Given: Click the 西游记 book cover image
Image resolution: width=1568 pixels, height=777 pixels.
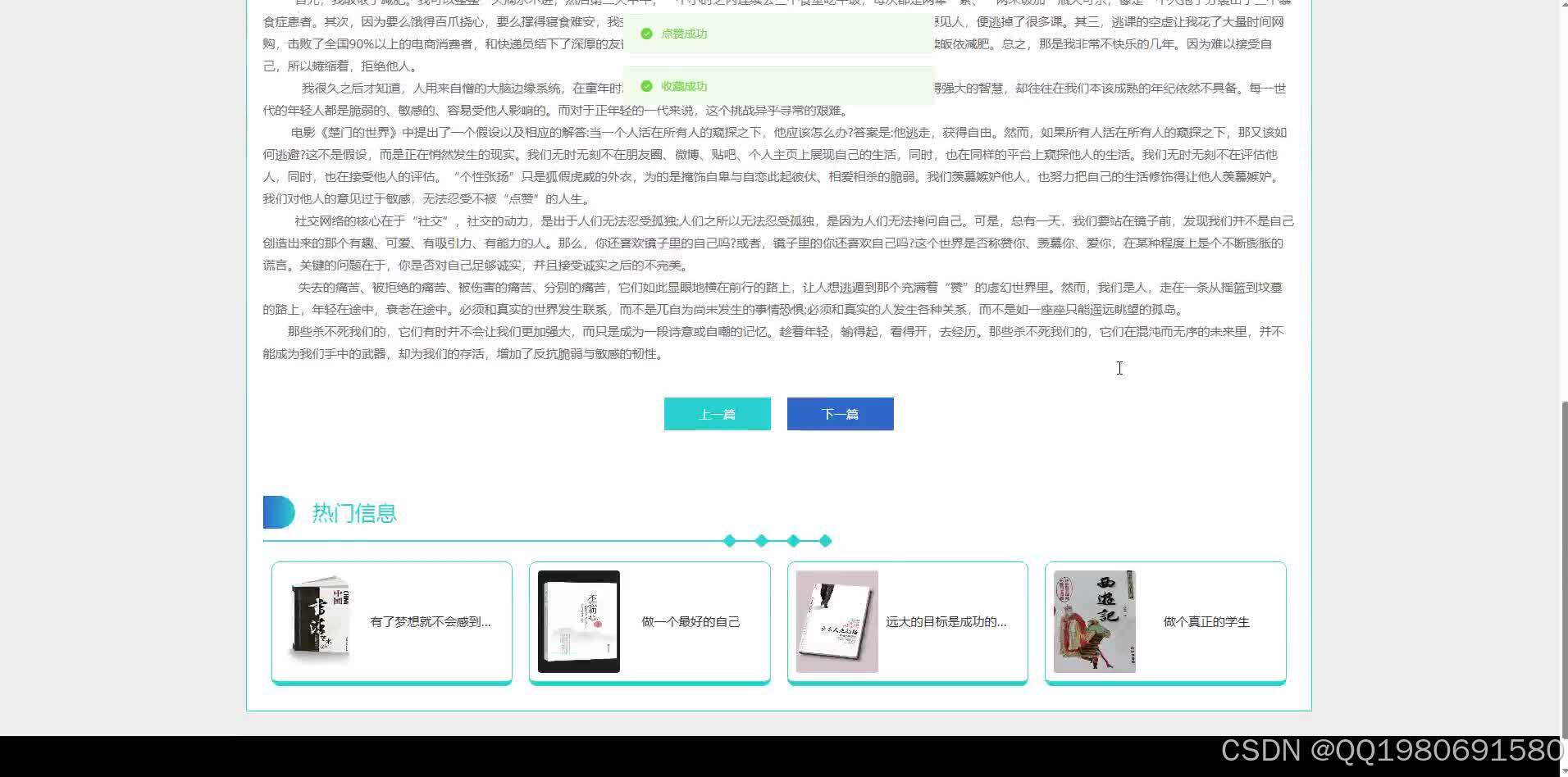Looking at the screenshot, I should coord(1094,620).
